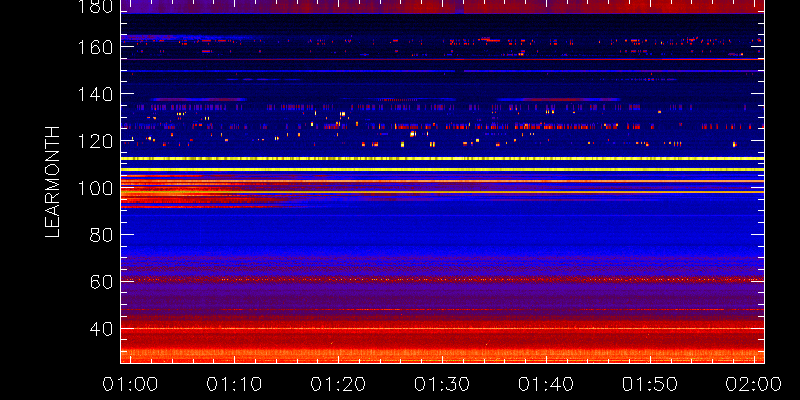Click the 120 frequency axis label

click(93, 141)
